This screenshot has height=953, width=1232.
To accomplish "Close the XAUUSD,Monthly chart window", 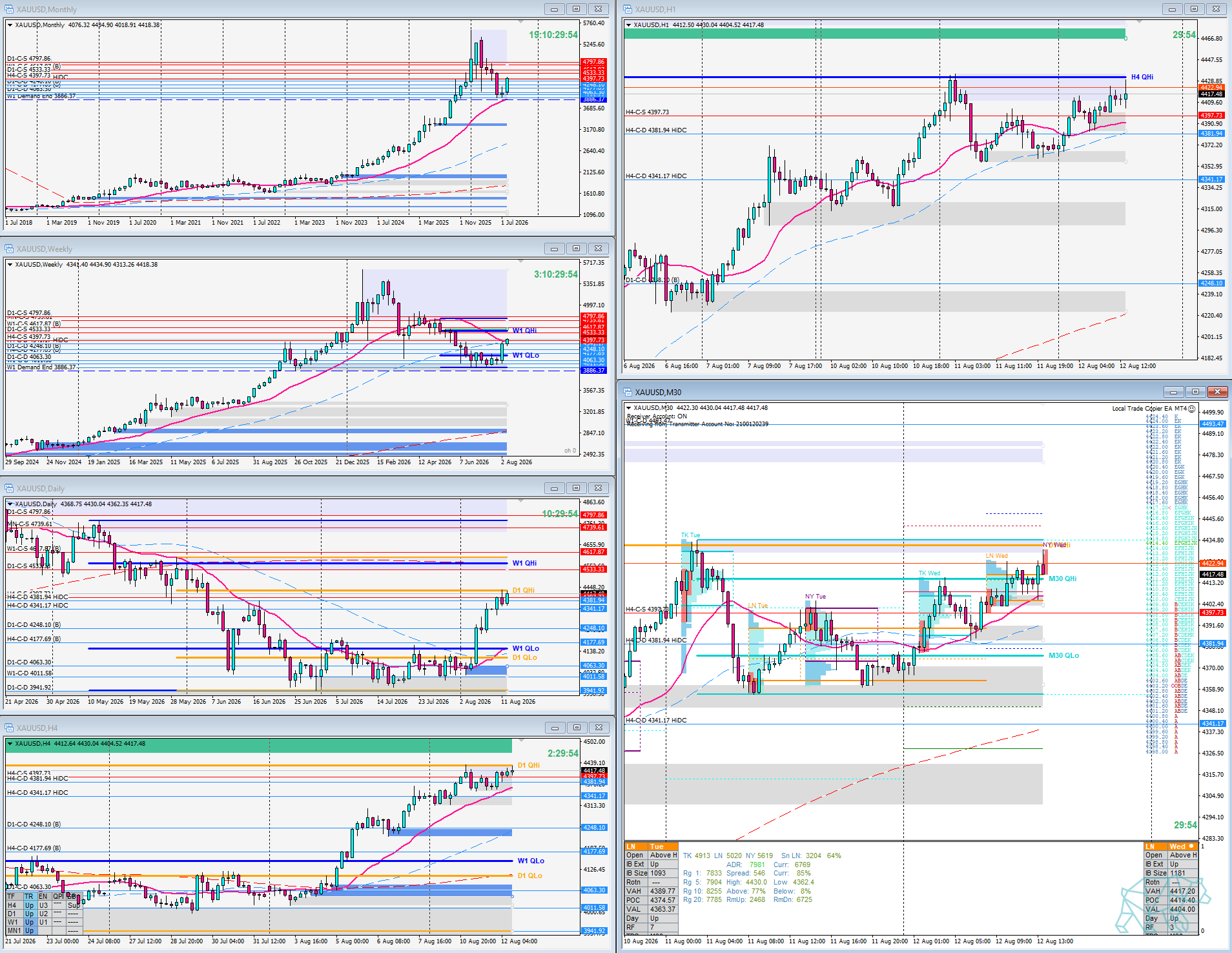I will (x=599, y=9).
